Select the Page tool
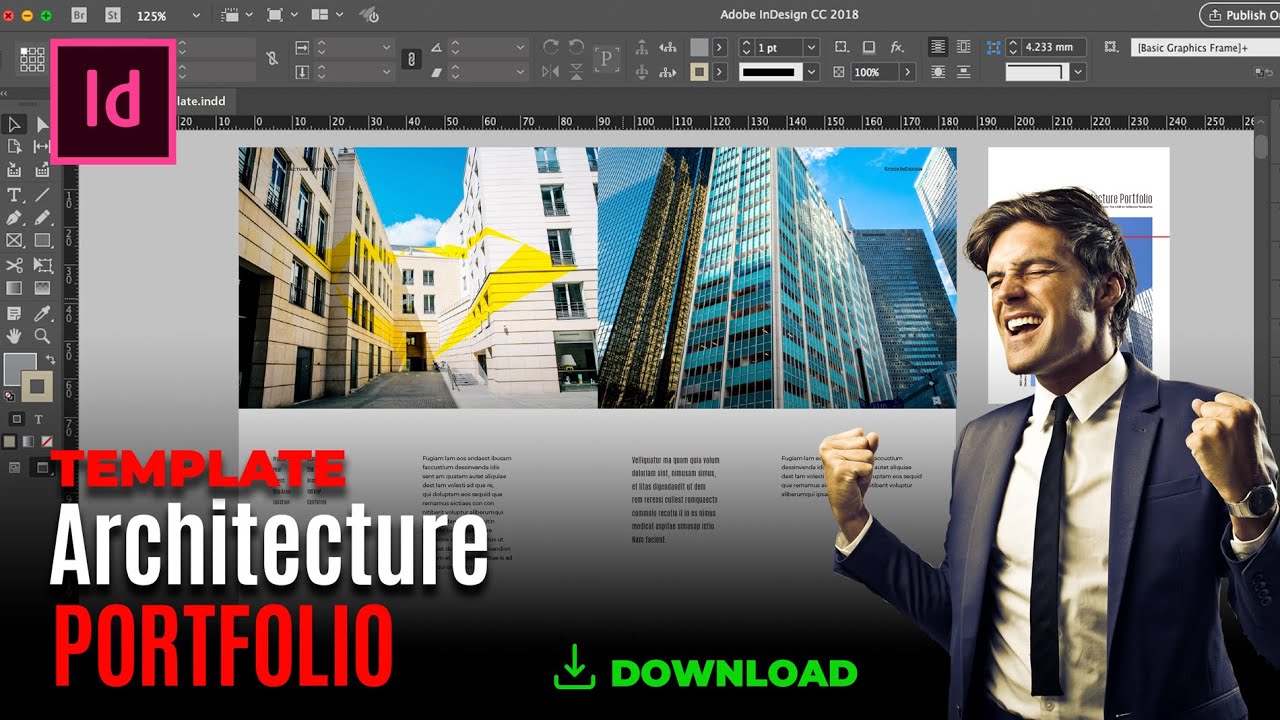 point(14,147)
